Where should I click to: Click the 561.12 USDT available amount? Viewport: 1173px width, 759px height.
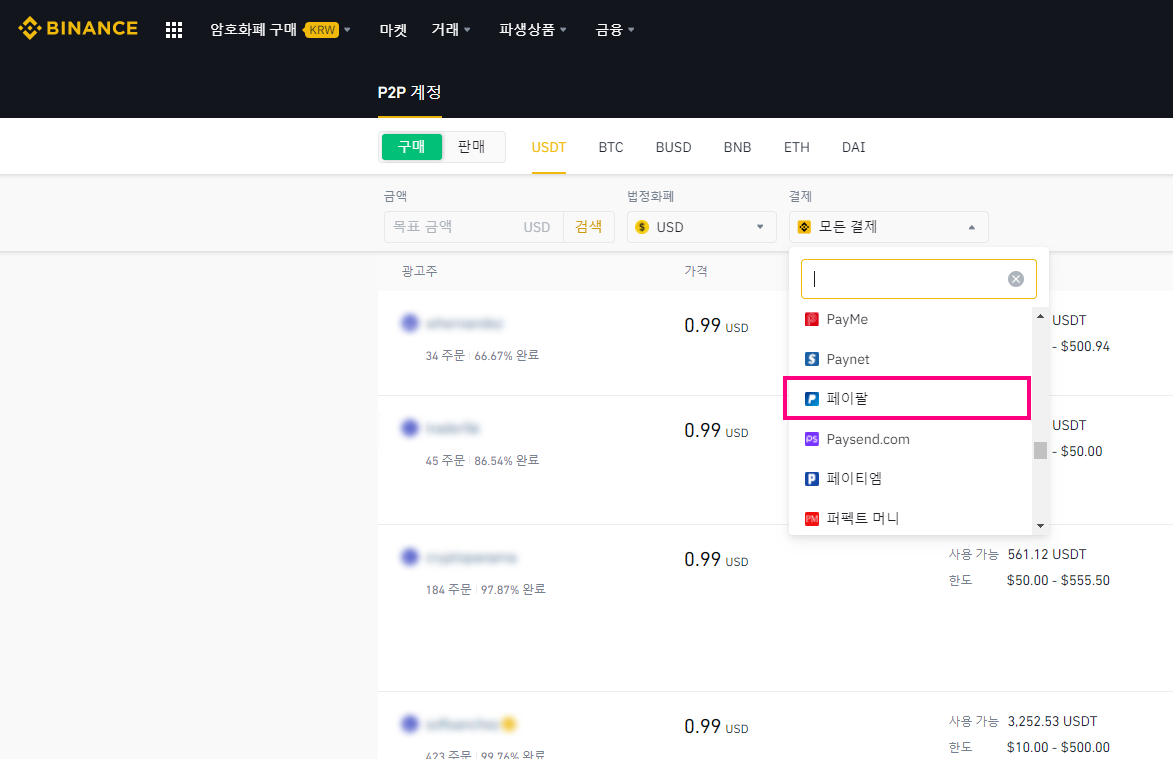click(x=1047, y=554)
